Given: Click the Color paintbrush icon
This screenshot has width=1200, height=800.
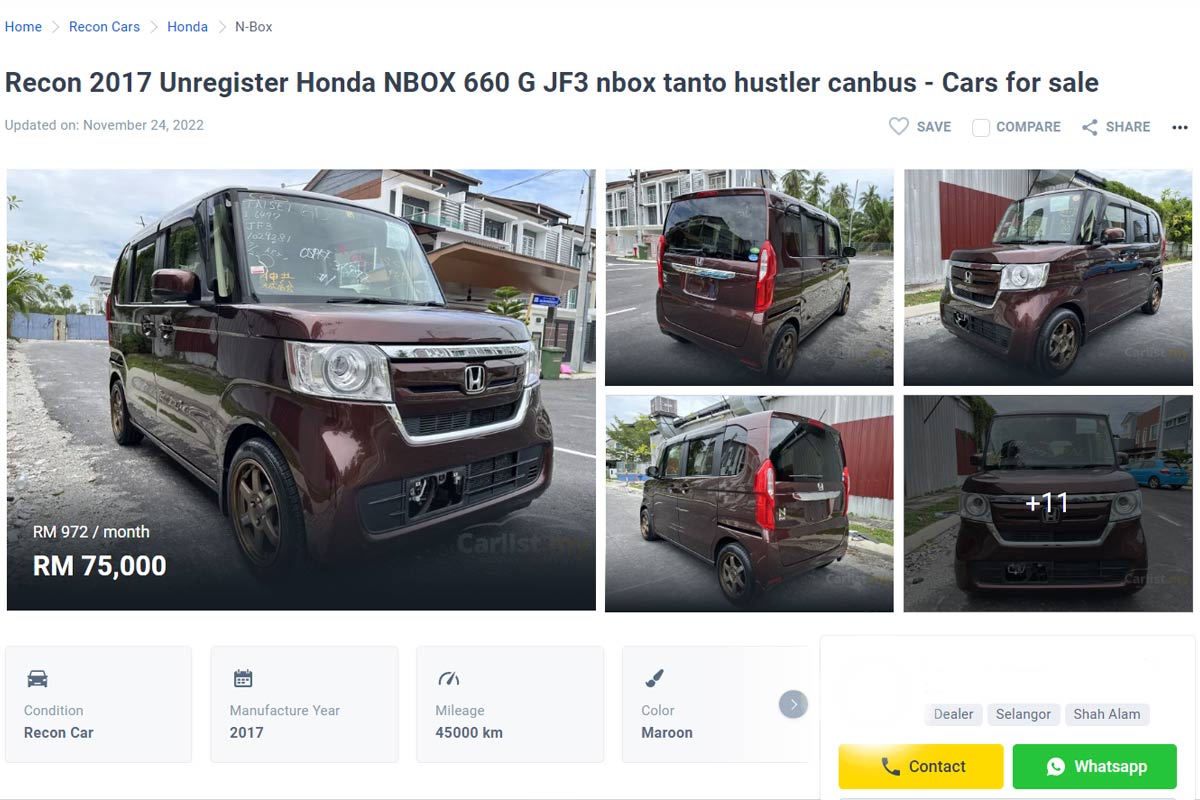Looking at the screenshot, I should click(654, 679).
